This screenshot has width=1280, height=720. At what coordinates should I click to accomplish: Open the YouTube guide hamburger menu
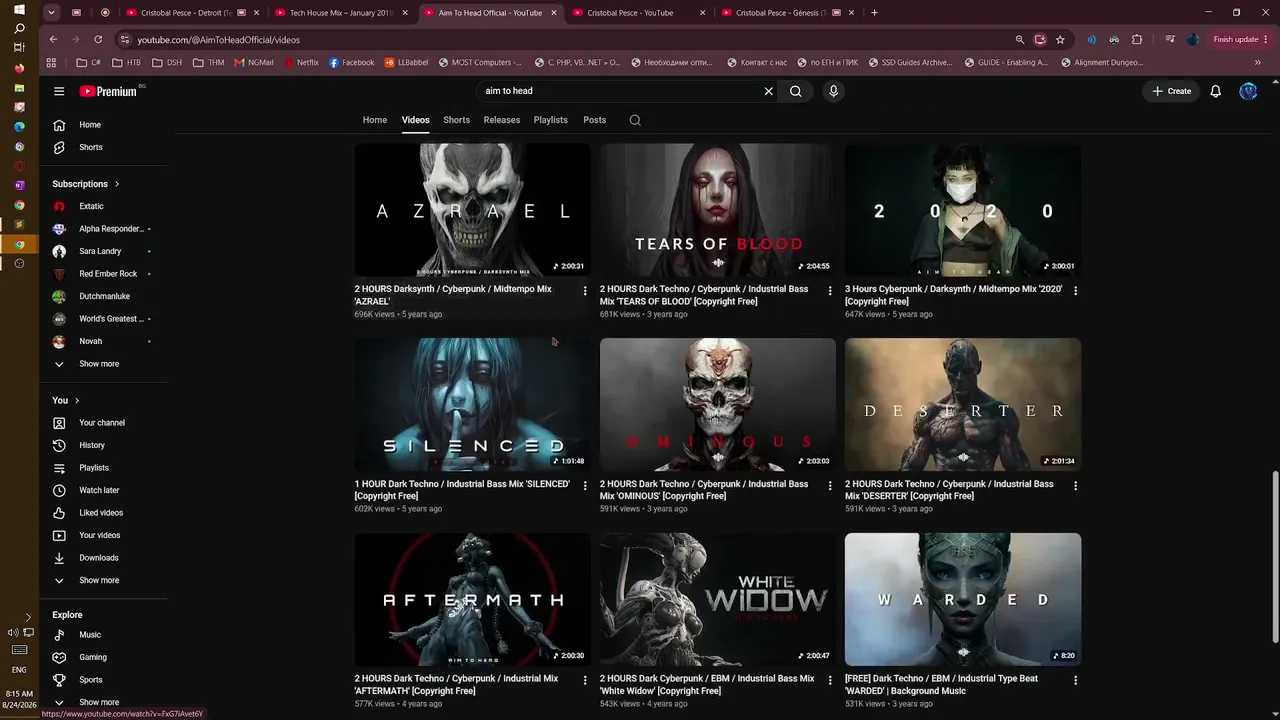click(59, 91)
